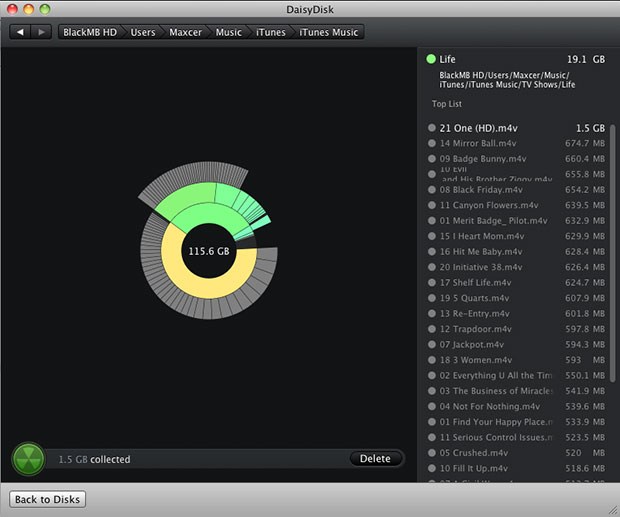Select the iTunes Music breadcrumb
This screenshot has height=517, width=620.
329,32
